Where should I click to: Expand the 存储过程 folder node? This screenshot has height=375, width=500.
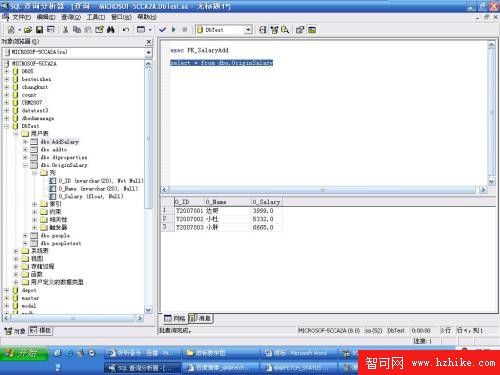(x=16, y=266)
